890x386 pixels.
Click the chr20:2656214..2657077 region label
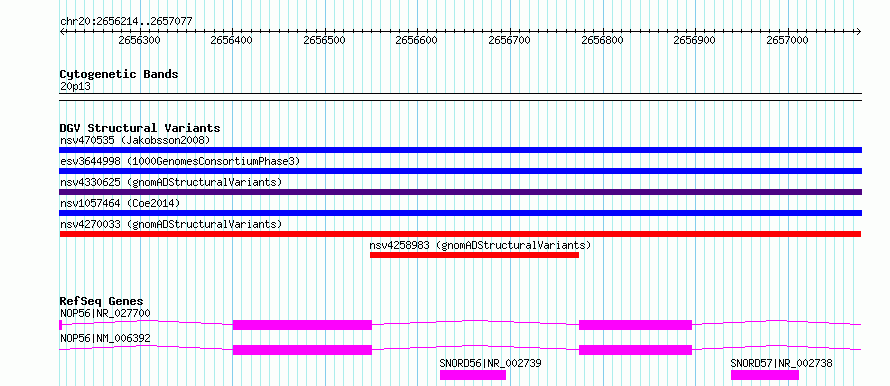126,22
